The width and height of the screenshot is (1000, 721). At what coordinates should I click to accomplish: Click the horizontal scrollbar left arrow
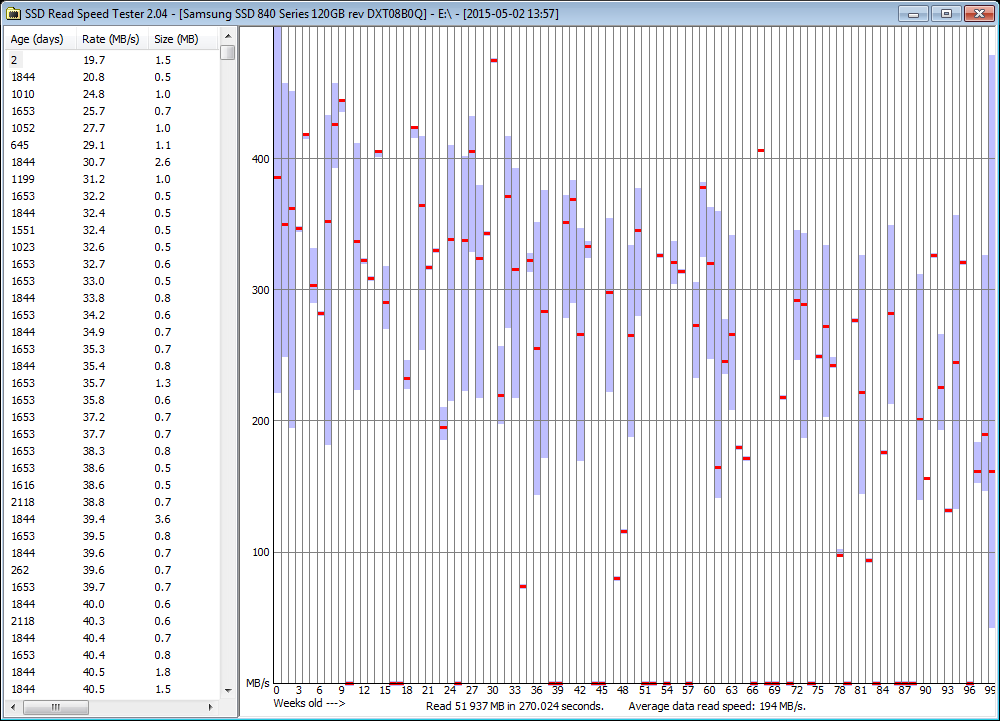14,708
